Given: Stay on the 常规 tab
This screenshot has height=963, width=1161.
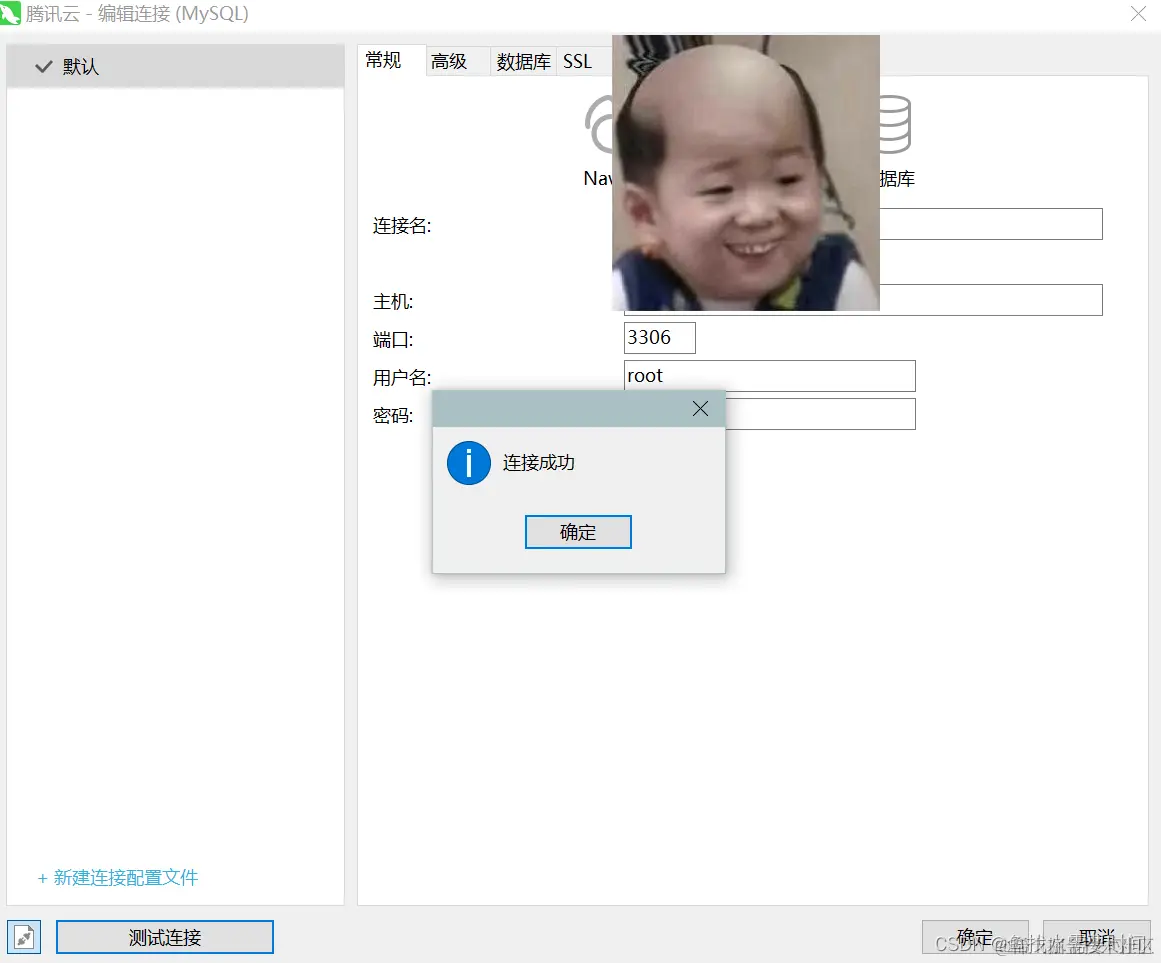Looking at the screenshot, I should (388, 60).
